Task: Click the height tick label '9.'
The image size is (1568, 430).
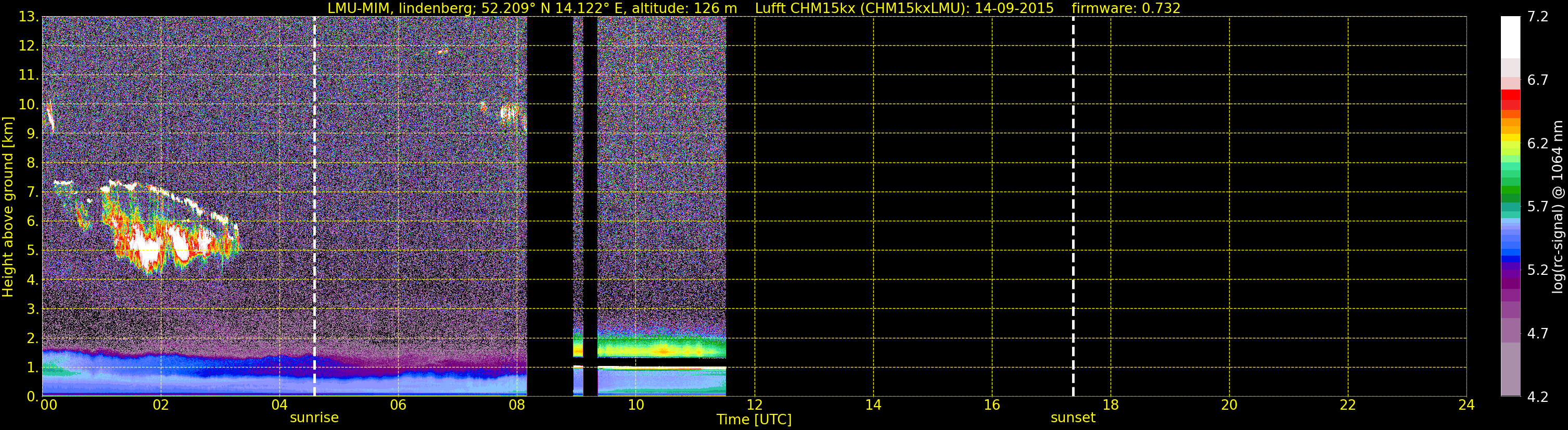Action: coord(32,133)
